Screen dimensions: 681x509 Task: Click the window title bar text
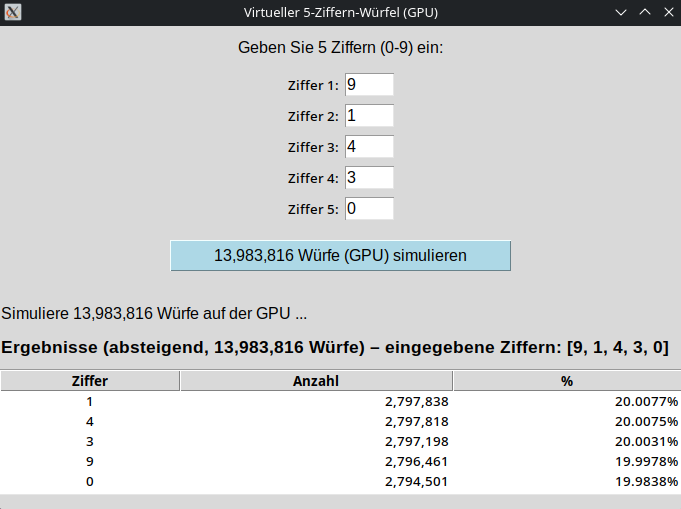pyautogui.click(x=341, y=12)
